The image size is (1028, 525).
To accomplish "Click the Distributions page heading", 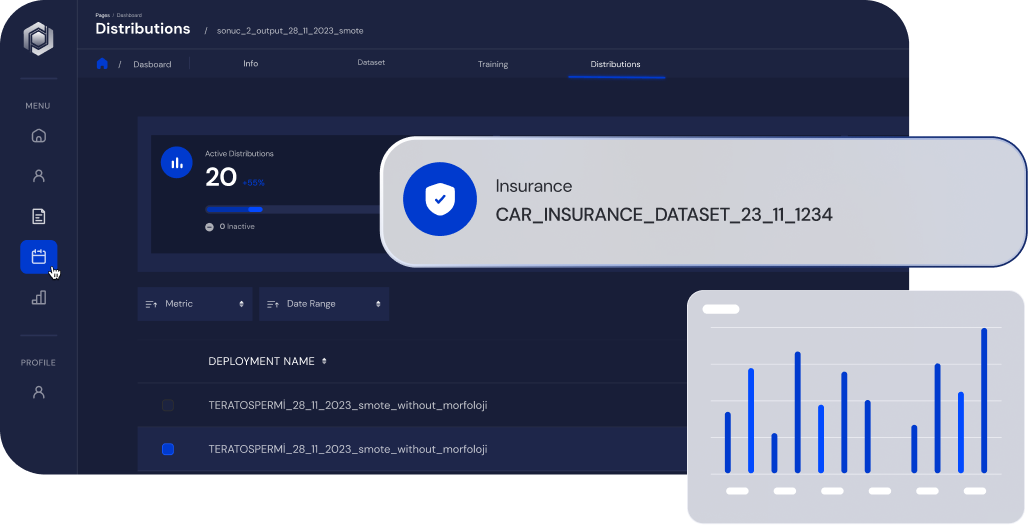I will [143, 29].
